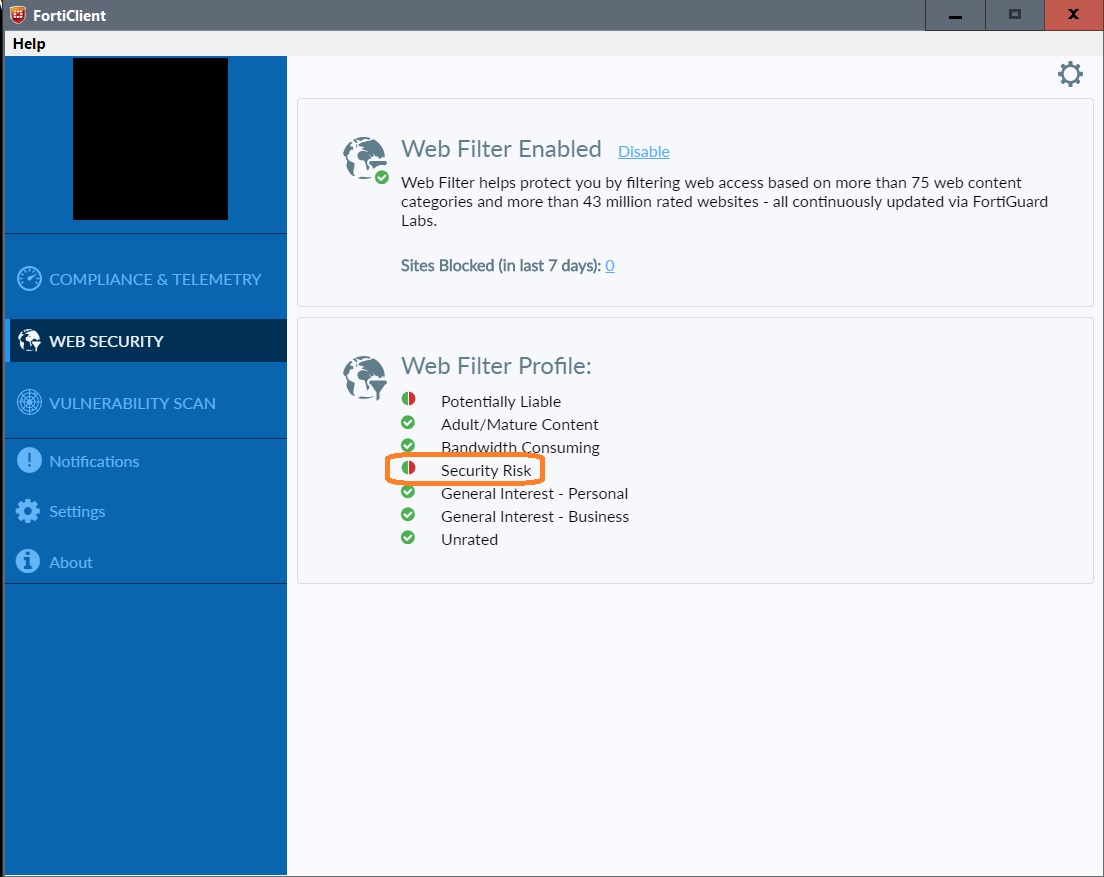Click the Security Risk status icon
Screen dimensions: 1104x877
coord(408,468)
